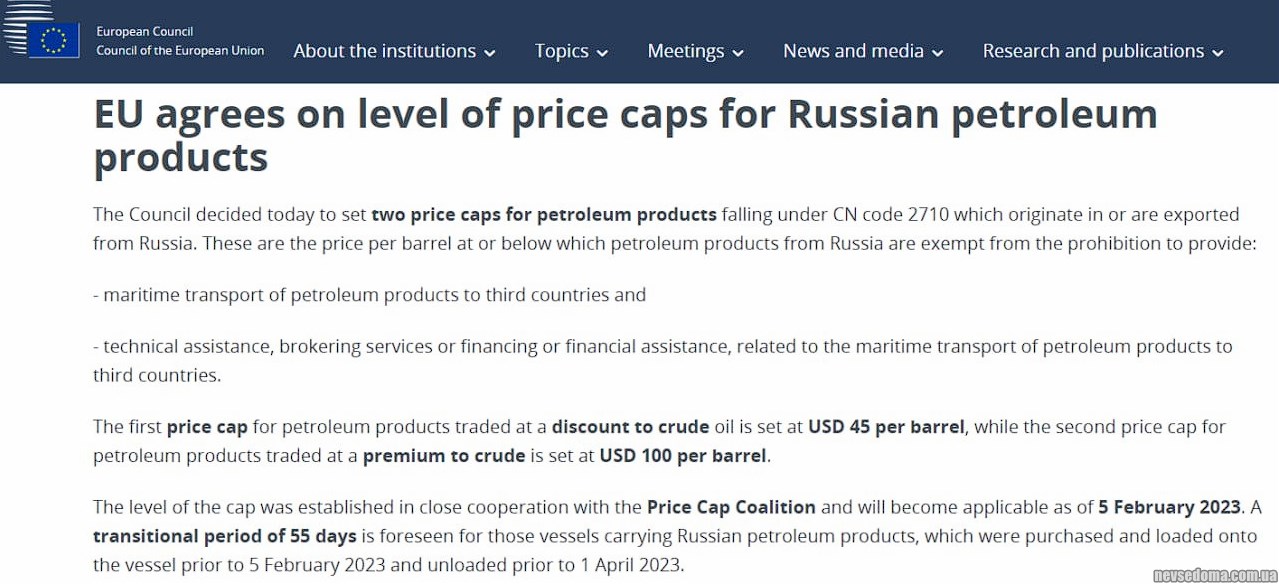Open the About the institutions menu
Image resolution: width=1279 pixels, height=584 pixels.
coord(384,51)
